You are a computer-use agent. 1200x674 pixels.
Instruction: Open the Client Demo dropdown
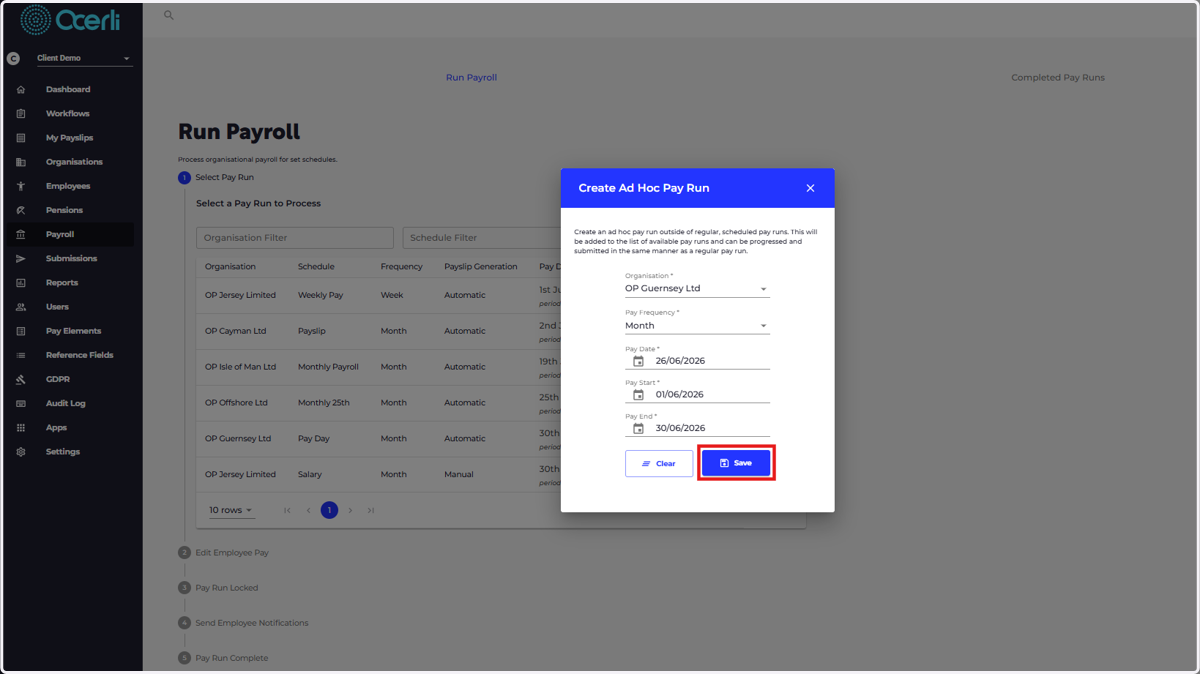(83, 59)
